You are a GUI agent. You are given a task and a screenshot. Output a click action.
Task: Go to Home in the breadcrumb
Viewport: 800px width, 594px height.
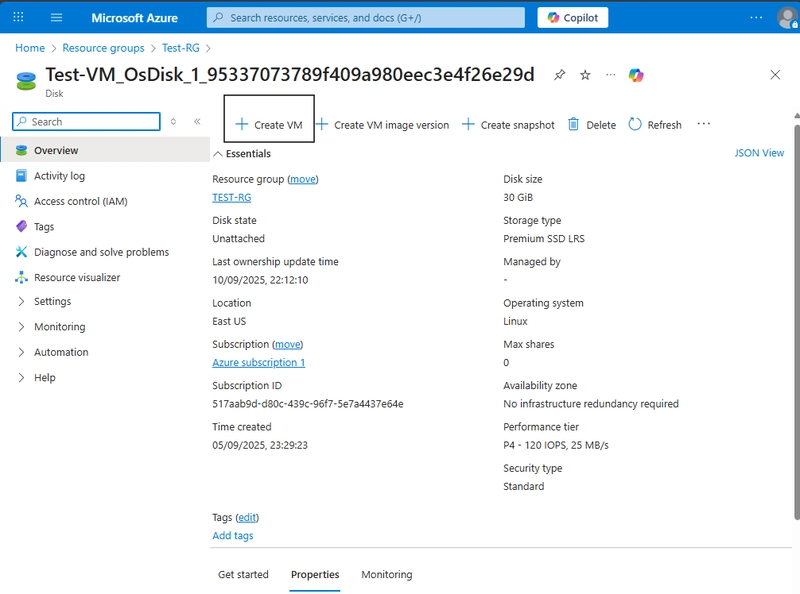[x=30, y=48]
